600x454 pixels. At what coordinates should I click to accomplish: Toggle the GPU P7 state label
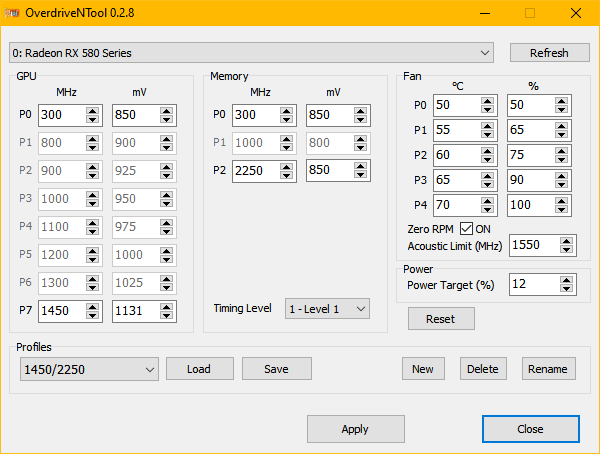(25, 310)
